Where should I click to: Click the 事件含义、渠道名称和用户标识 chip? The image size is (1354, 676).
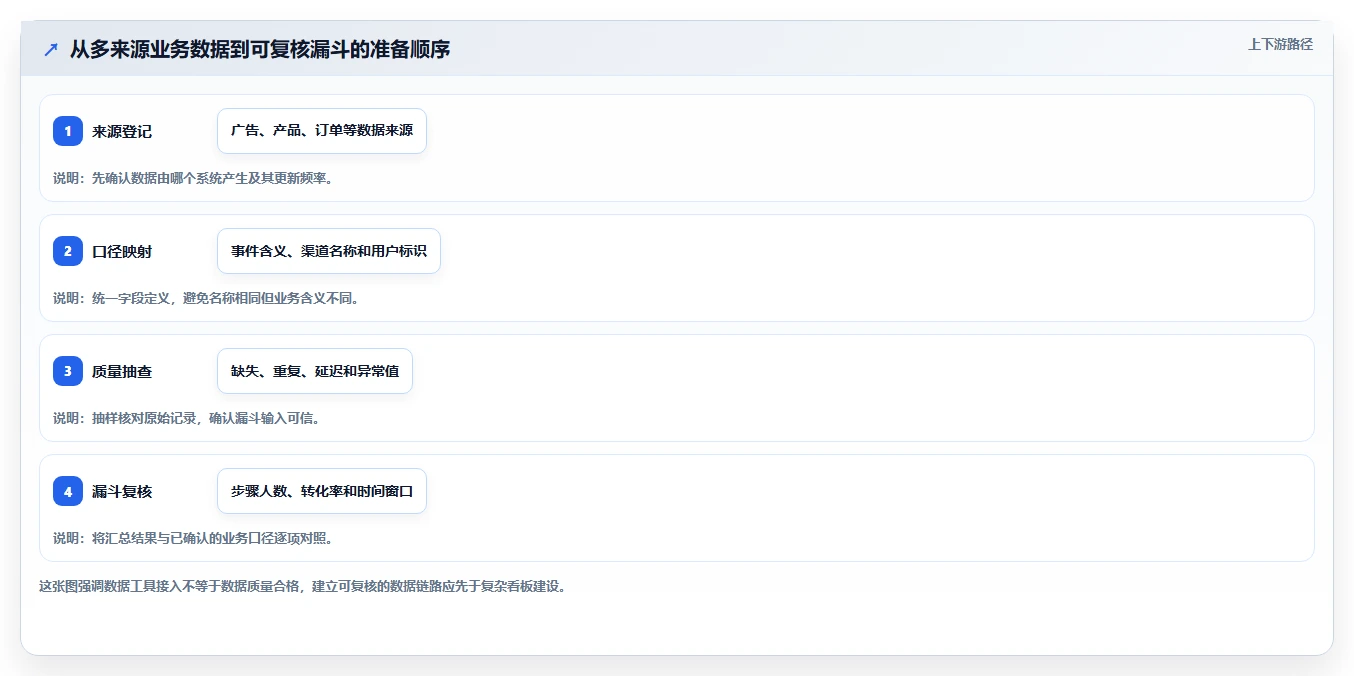329,251
